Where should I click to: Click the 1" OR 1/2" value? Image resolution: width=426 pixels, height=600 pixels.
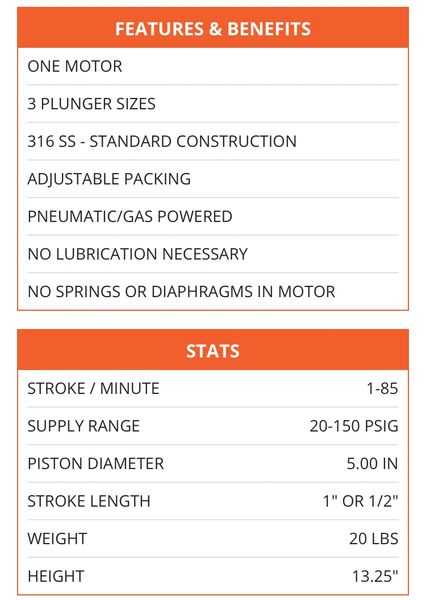[361, 501]
